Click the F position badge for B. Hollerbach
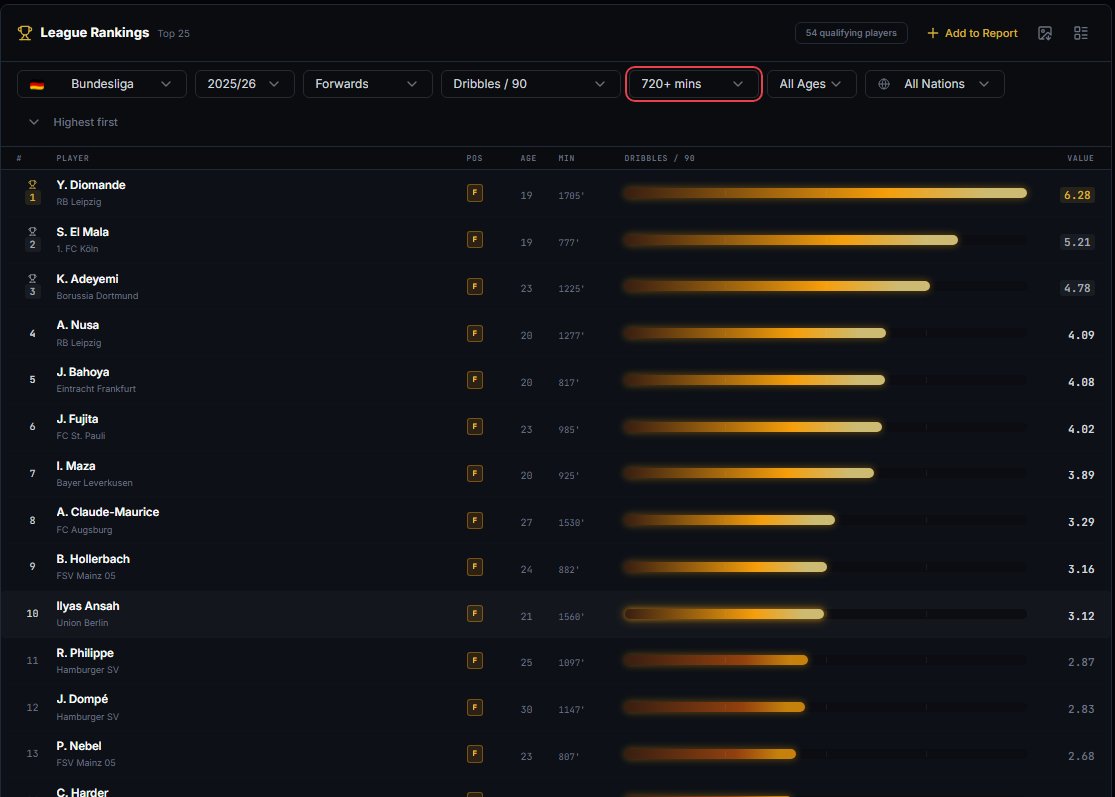The image size is (1115, 797). [475, 567]
